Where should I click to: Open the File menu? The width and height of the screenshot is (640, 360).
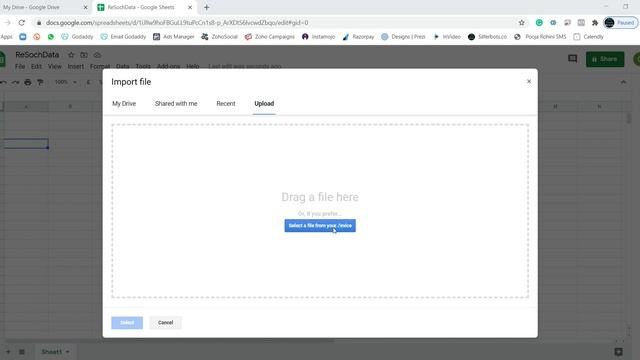20,66
